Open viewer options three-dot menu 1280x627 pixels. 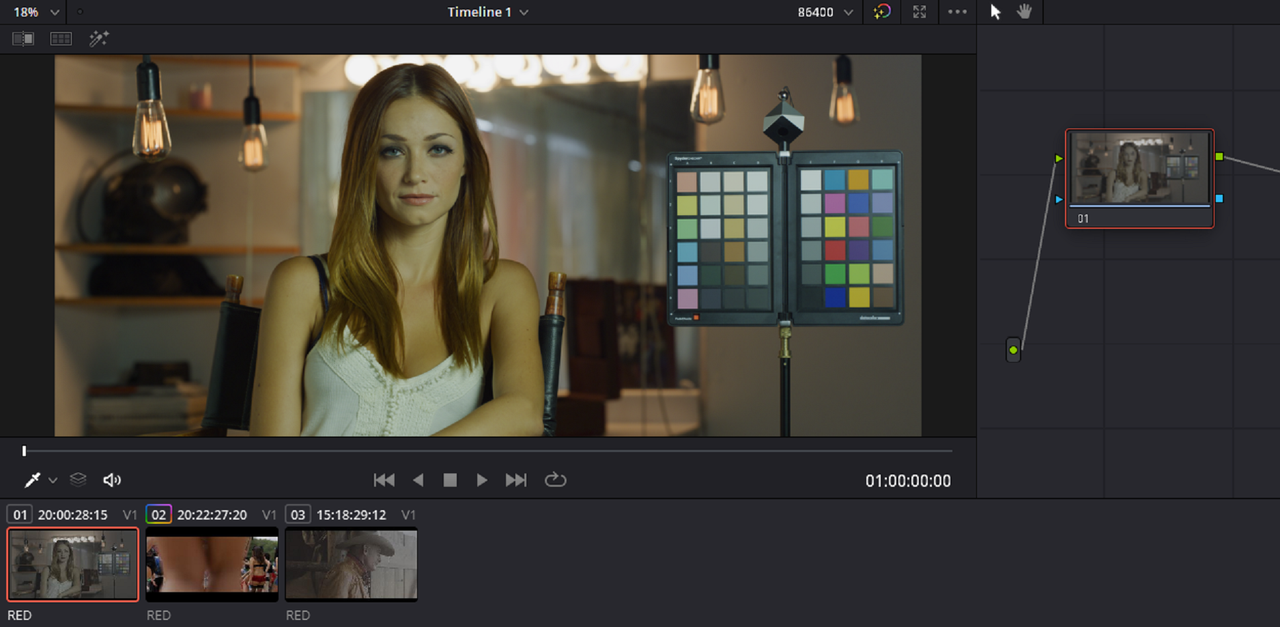(957, 12)
